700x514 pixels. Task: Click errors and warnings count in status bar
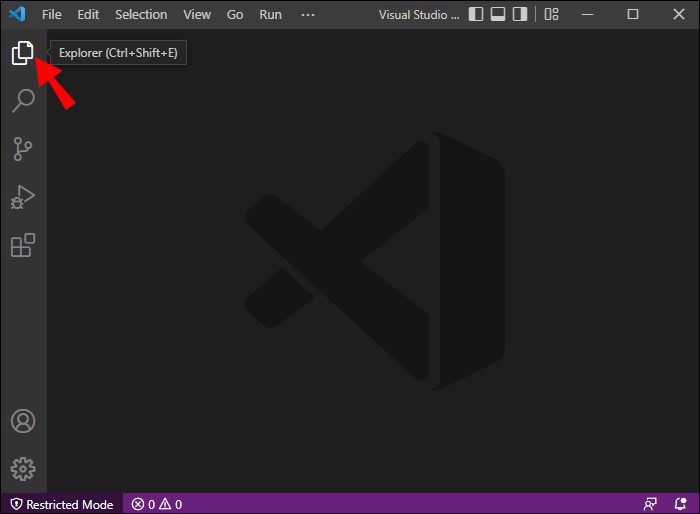point(157,504)
